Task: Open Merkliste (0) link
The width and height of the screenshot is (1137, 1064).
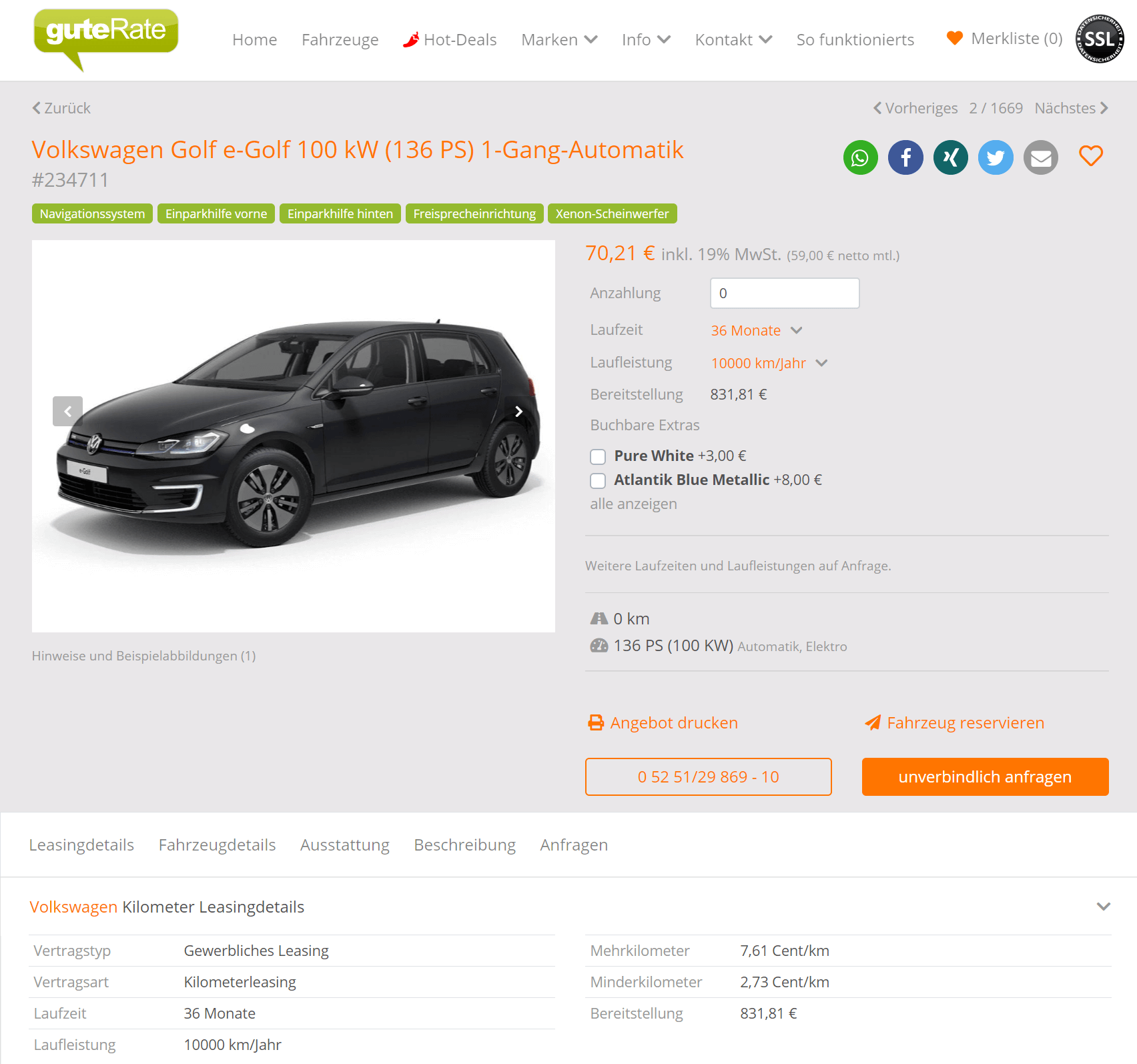Action: [x=1017, y=38]
